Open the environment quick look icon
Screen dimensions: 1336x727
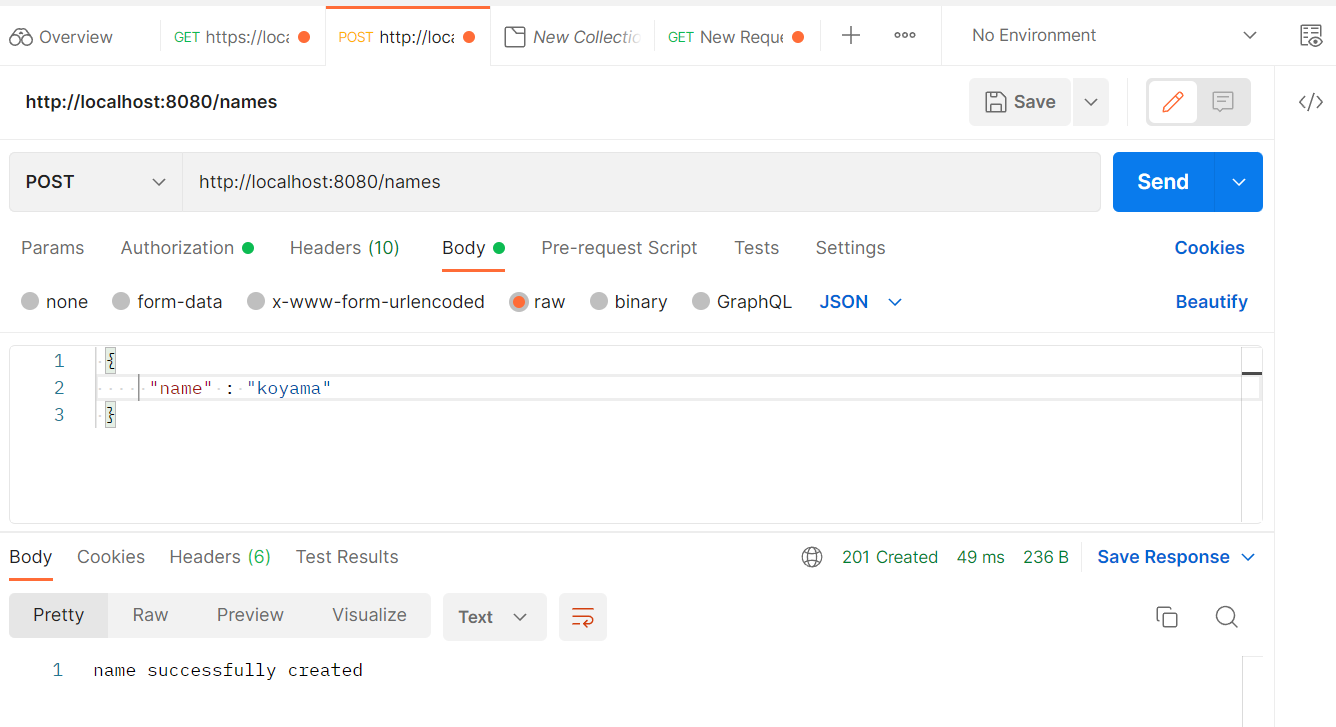click(1311, 35)
